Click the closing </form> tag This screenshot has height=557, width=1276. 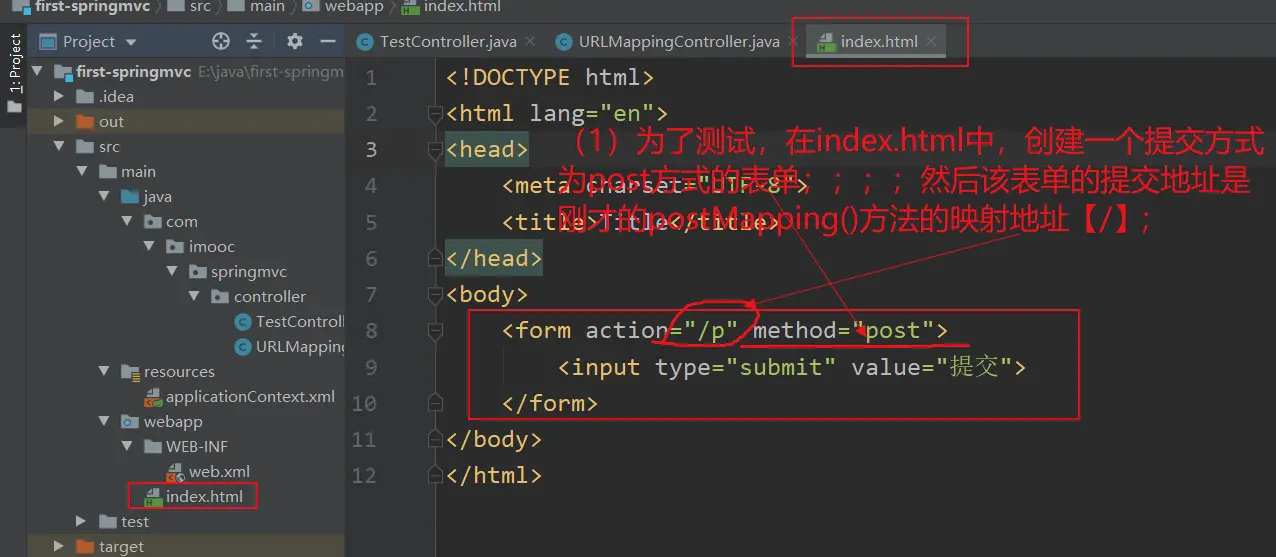(550, 403)
